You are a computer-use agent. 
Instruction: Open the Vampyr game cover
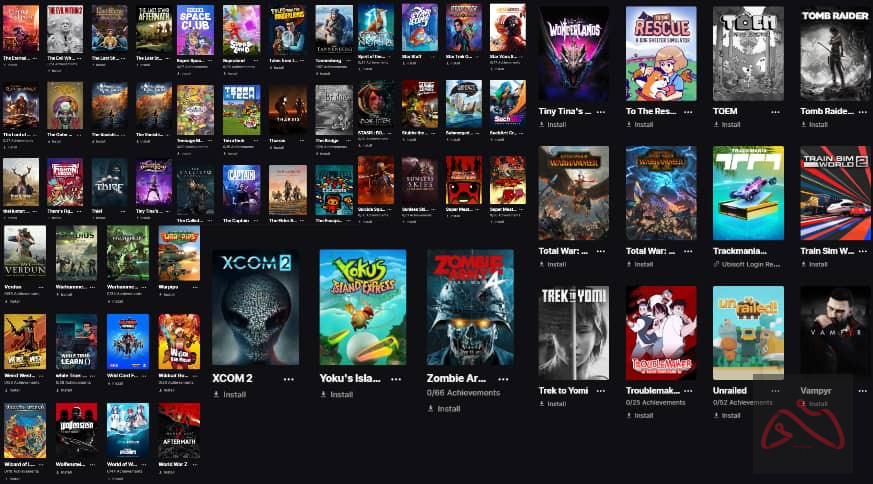pyautogui.click(x=835, y=333)
